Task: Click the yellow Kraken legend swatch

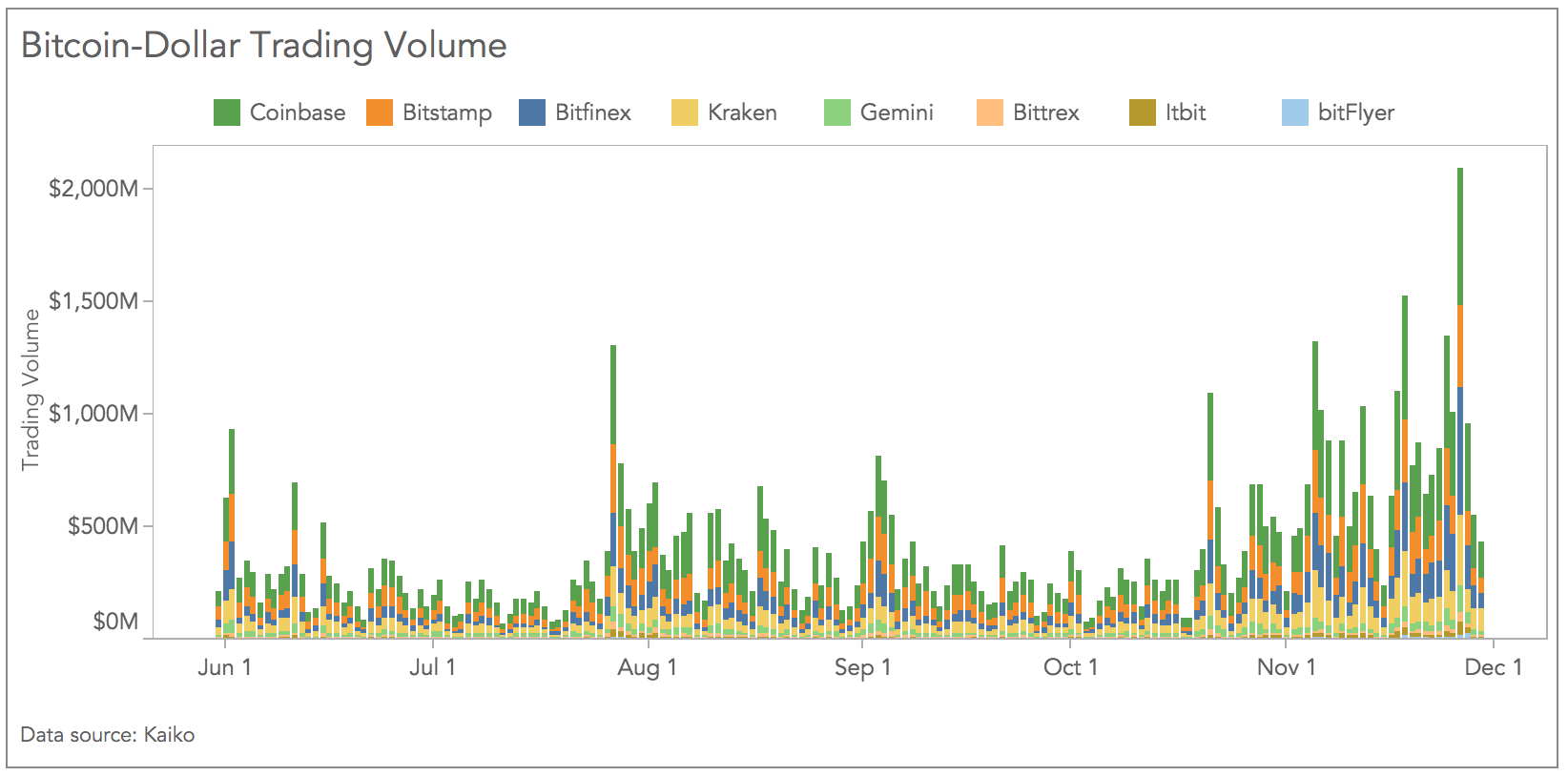Action: [x=685, y=112]
